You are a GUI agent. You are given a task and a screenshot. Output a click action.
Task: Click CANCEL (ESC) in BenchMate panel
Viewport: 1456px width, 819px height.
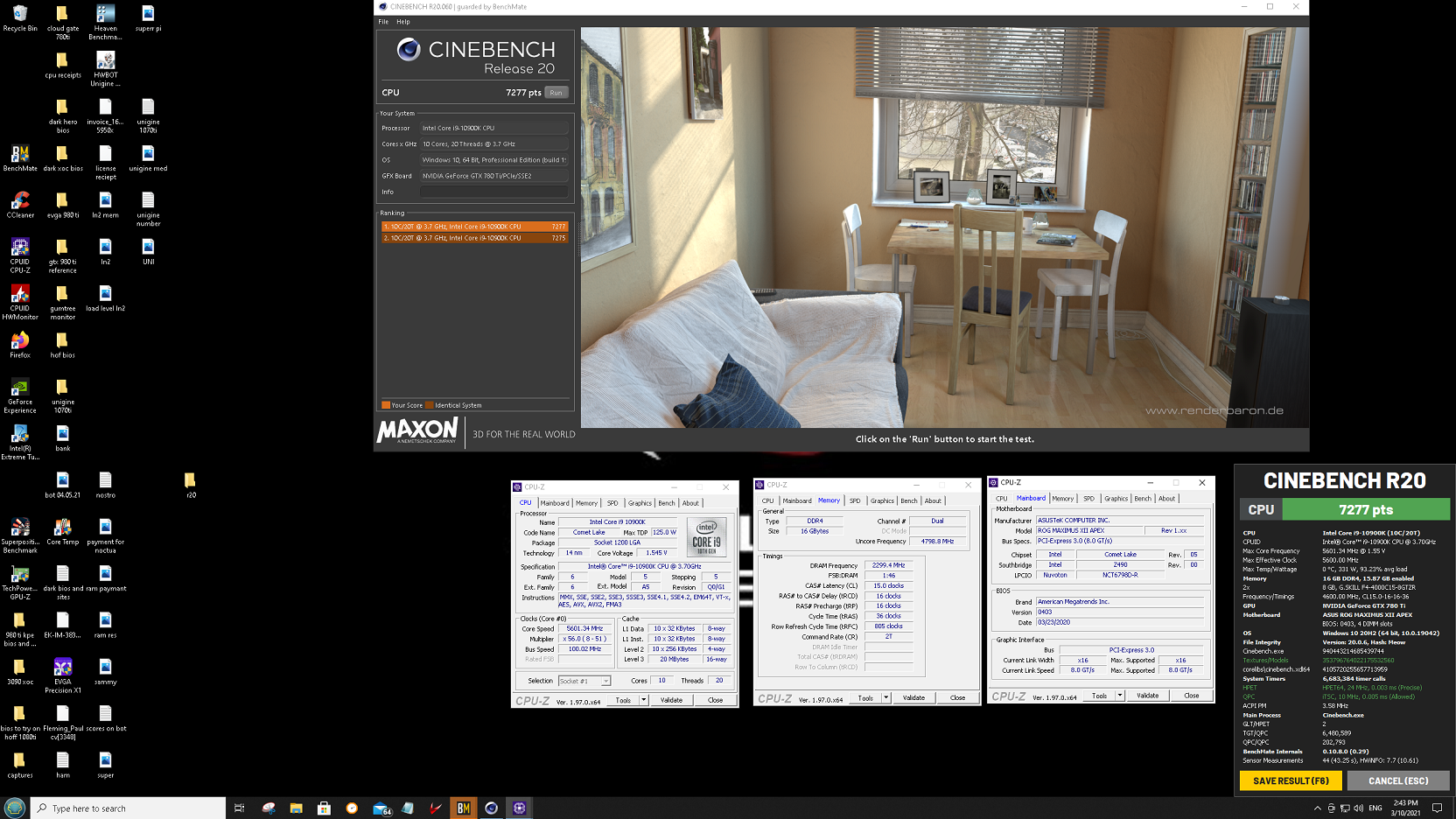point(1398,780)
